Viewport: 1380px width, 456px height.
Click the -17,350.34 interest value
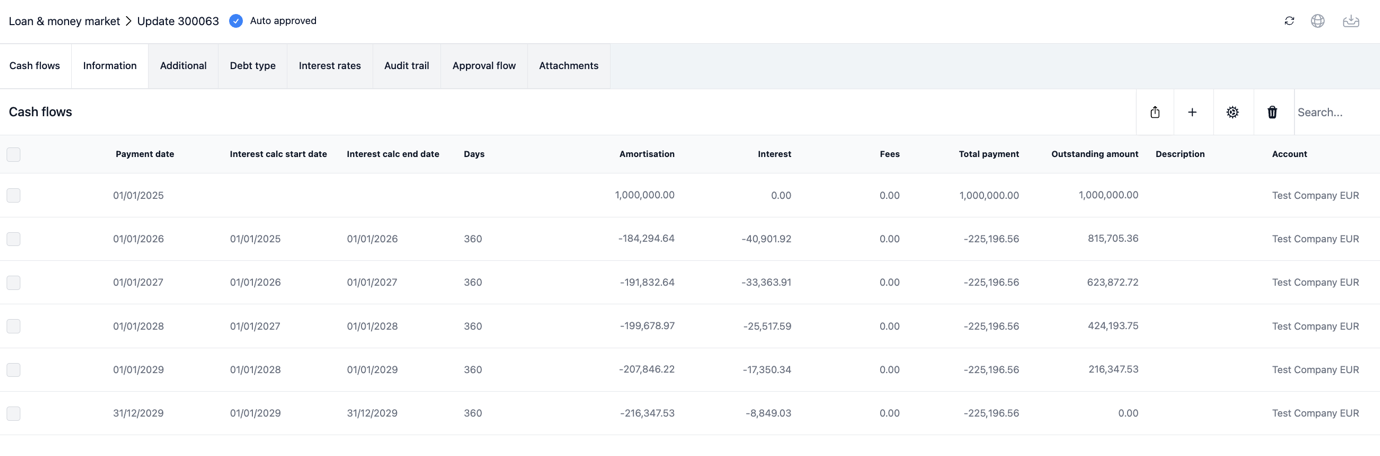pos(767,369)
